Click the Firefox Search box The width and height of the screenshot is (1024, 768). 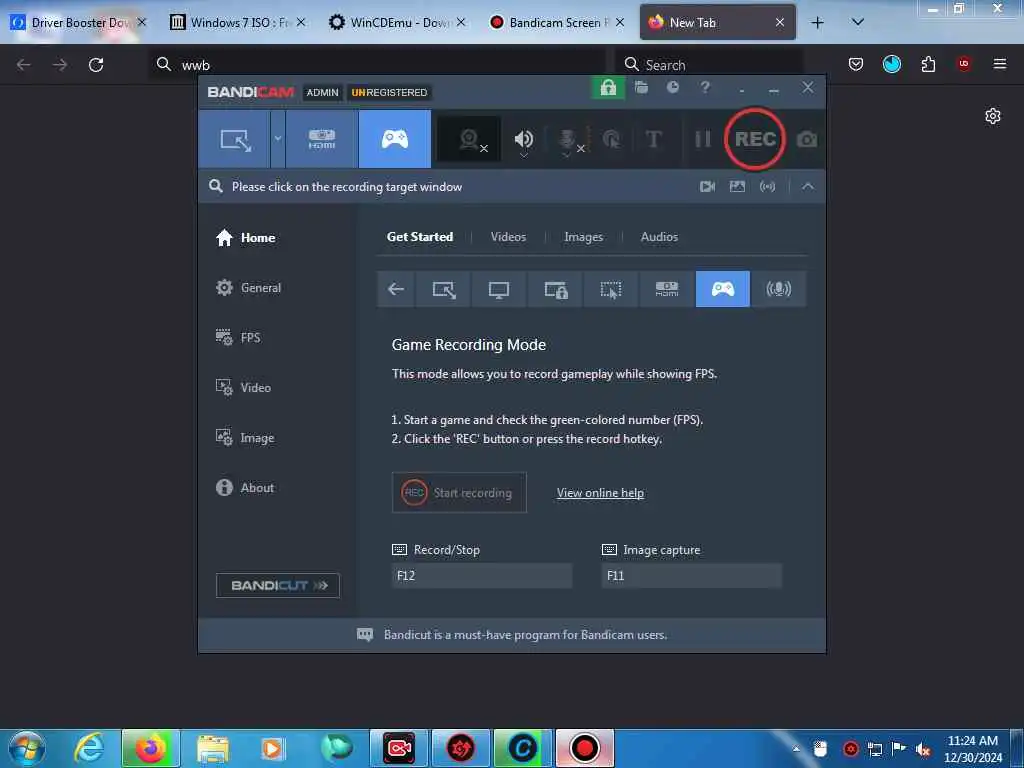[x=709, y=65]
